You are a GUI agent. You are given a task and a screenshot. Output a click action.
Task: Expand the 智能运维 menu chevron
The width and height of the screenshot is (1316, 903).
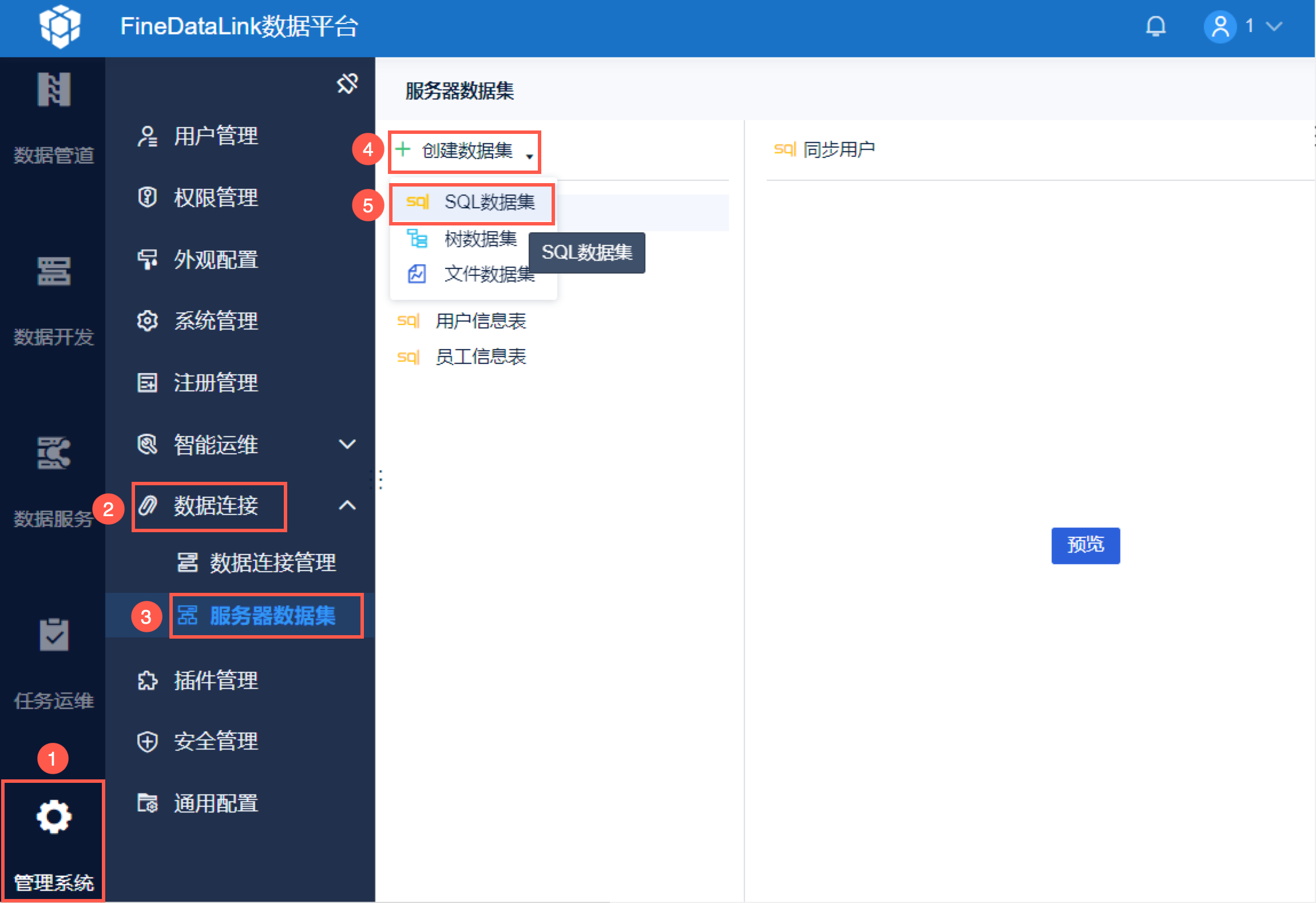click(x=347, y=444)
